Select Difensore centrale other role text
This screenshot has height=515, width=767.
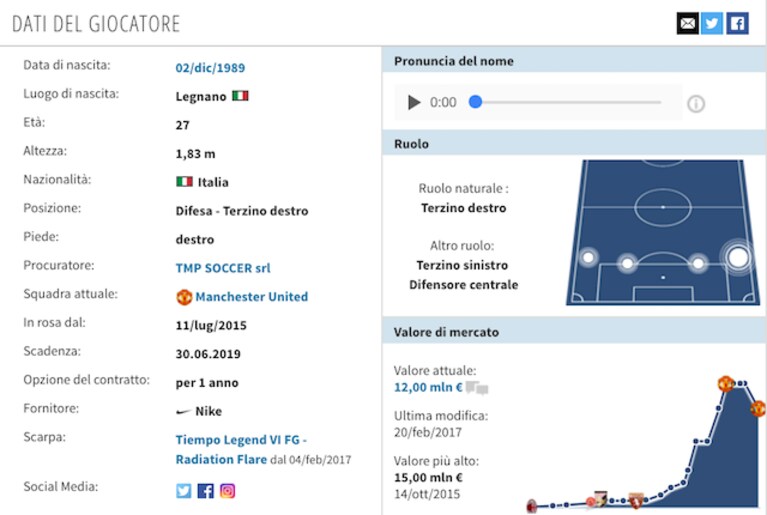pos(463,285)
